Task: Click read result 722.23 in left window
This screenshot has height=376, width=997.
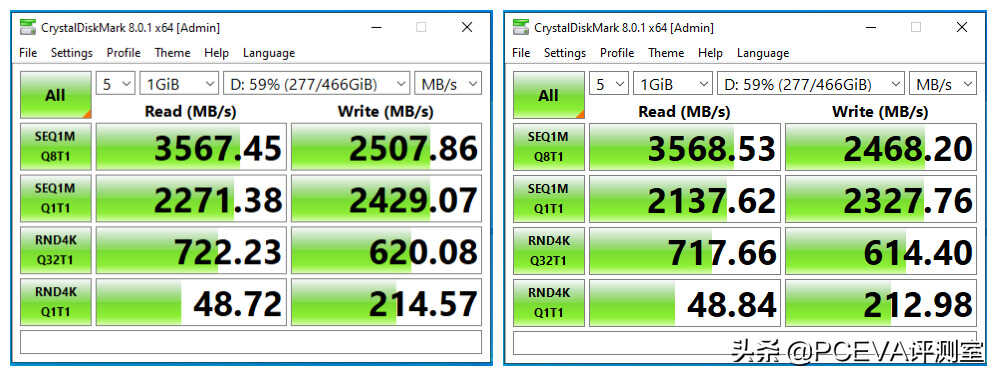Action: point(191,250)
